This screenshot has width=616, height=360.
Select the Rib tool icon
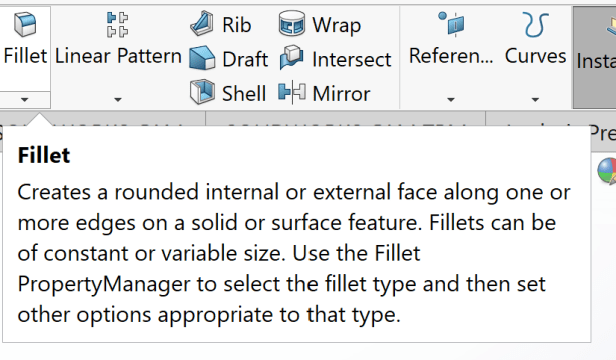pos(202,24)
